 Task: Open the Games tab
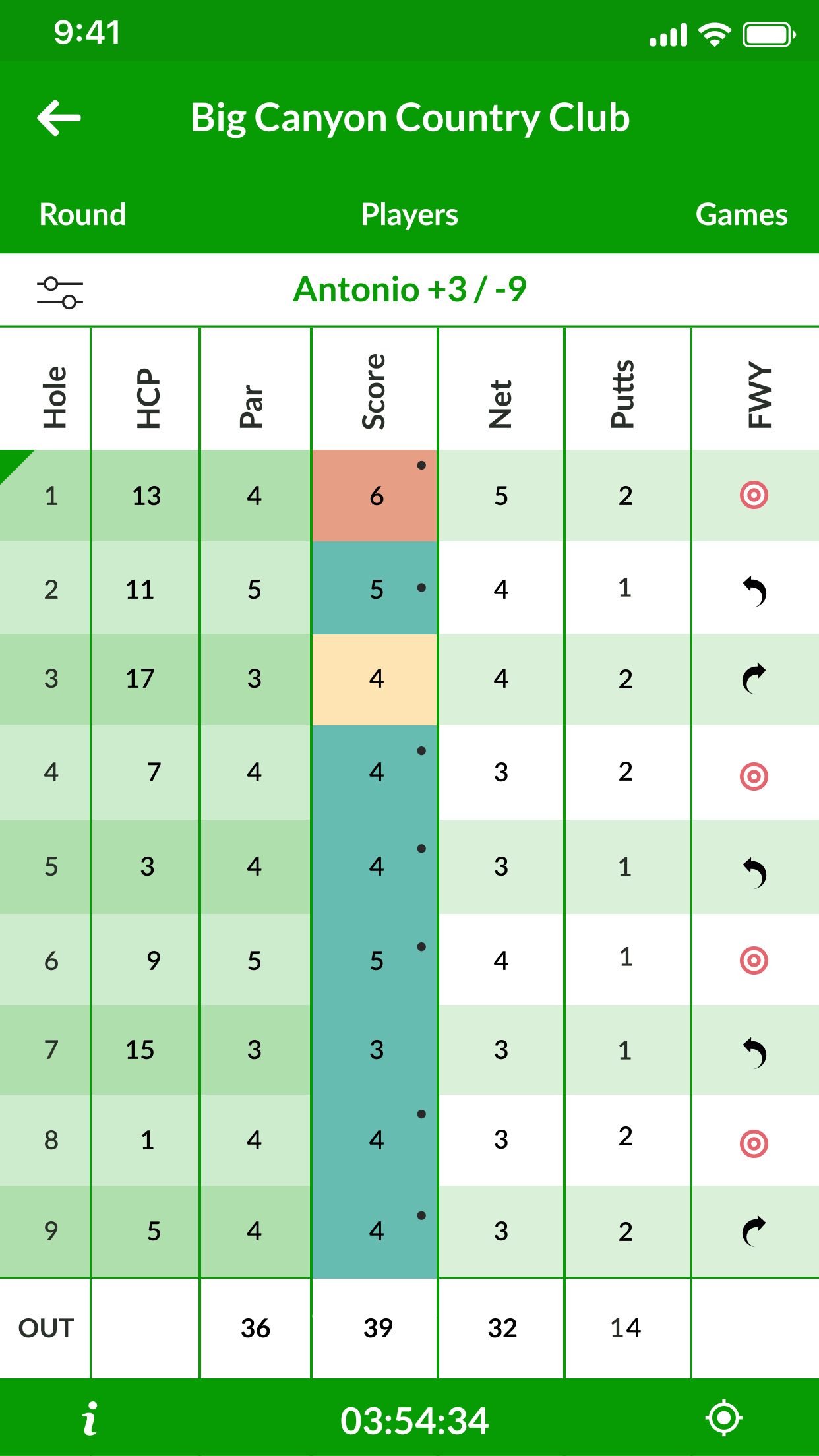coord(742,214)
